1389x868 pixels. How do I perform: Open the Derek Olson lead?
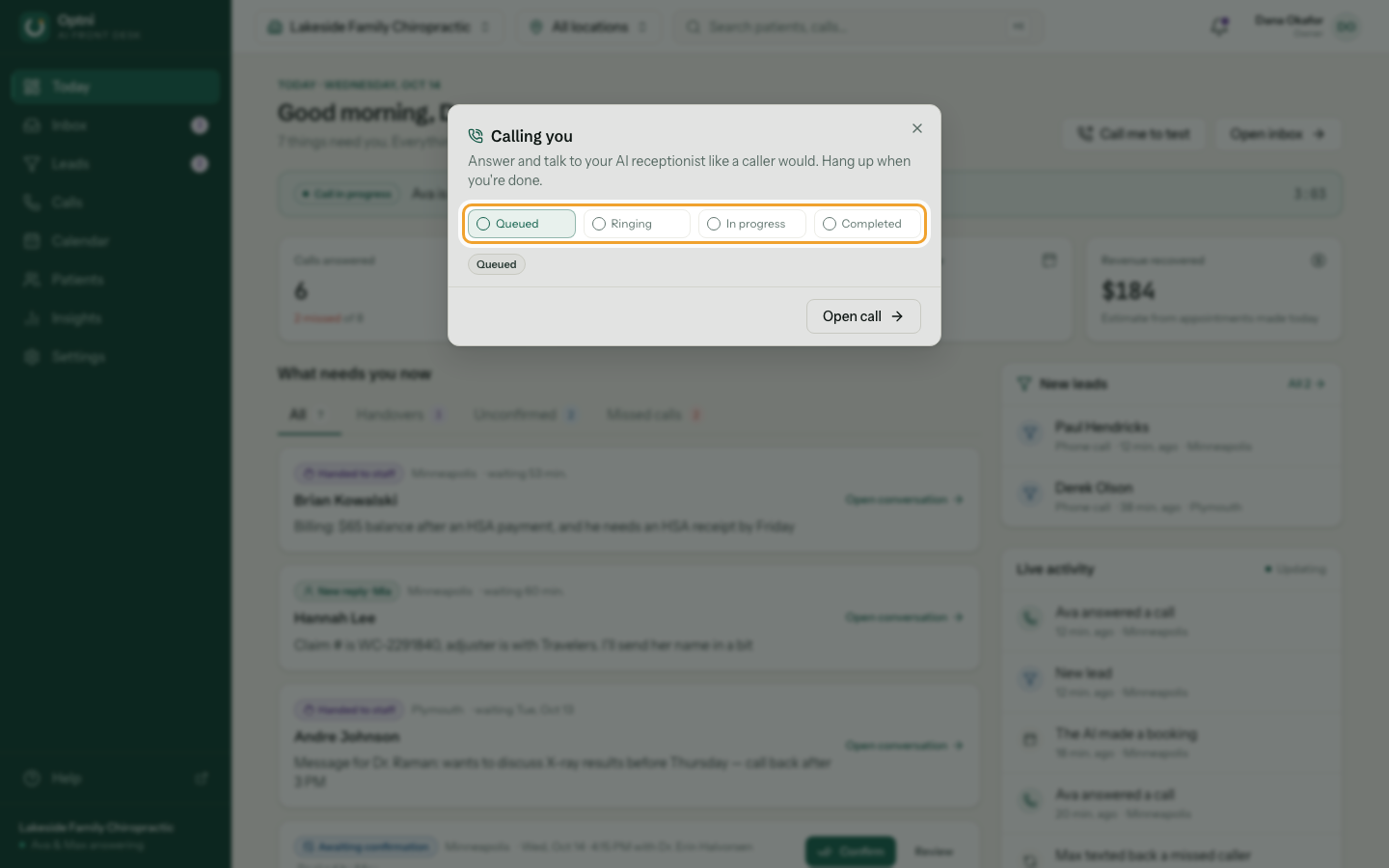1171,497
